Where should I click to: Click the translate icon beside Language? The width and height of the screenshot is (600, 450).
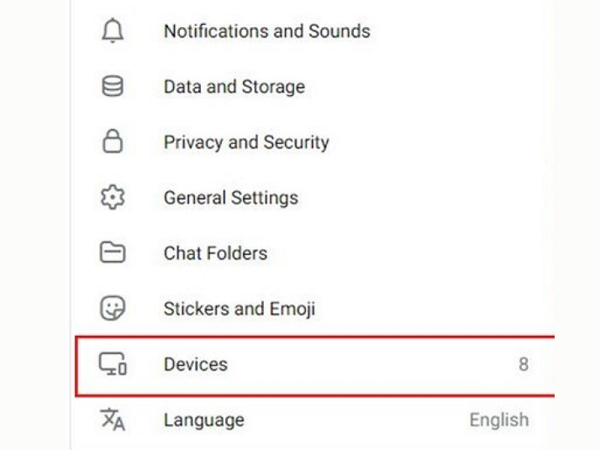112,419
